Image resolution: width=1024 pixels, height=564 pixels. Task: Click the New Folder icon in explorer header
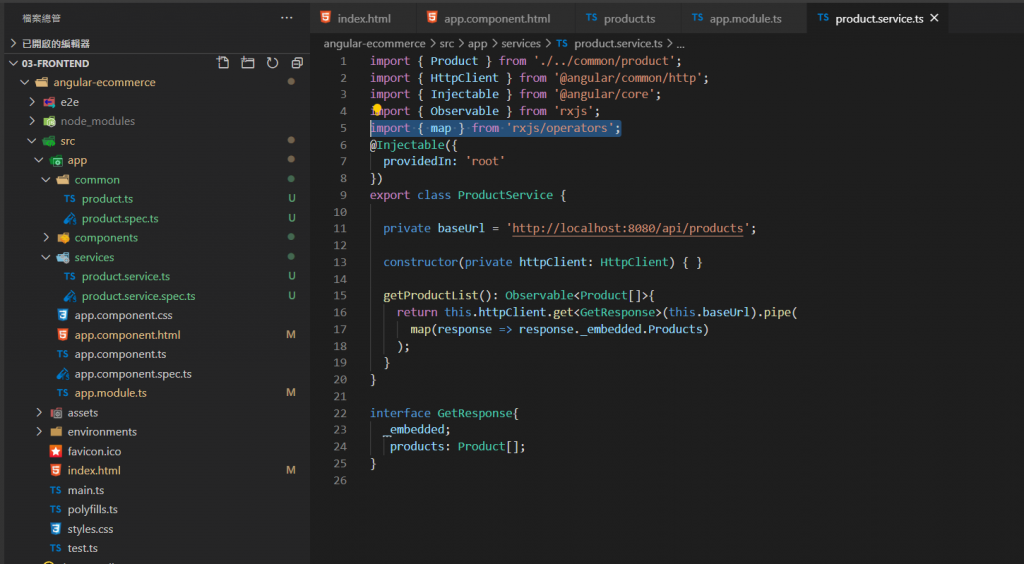tap(248, 63)
